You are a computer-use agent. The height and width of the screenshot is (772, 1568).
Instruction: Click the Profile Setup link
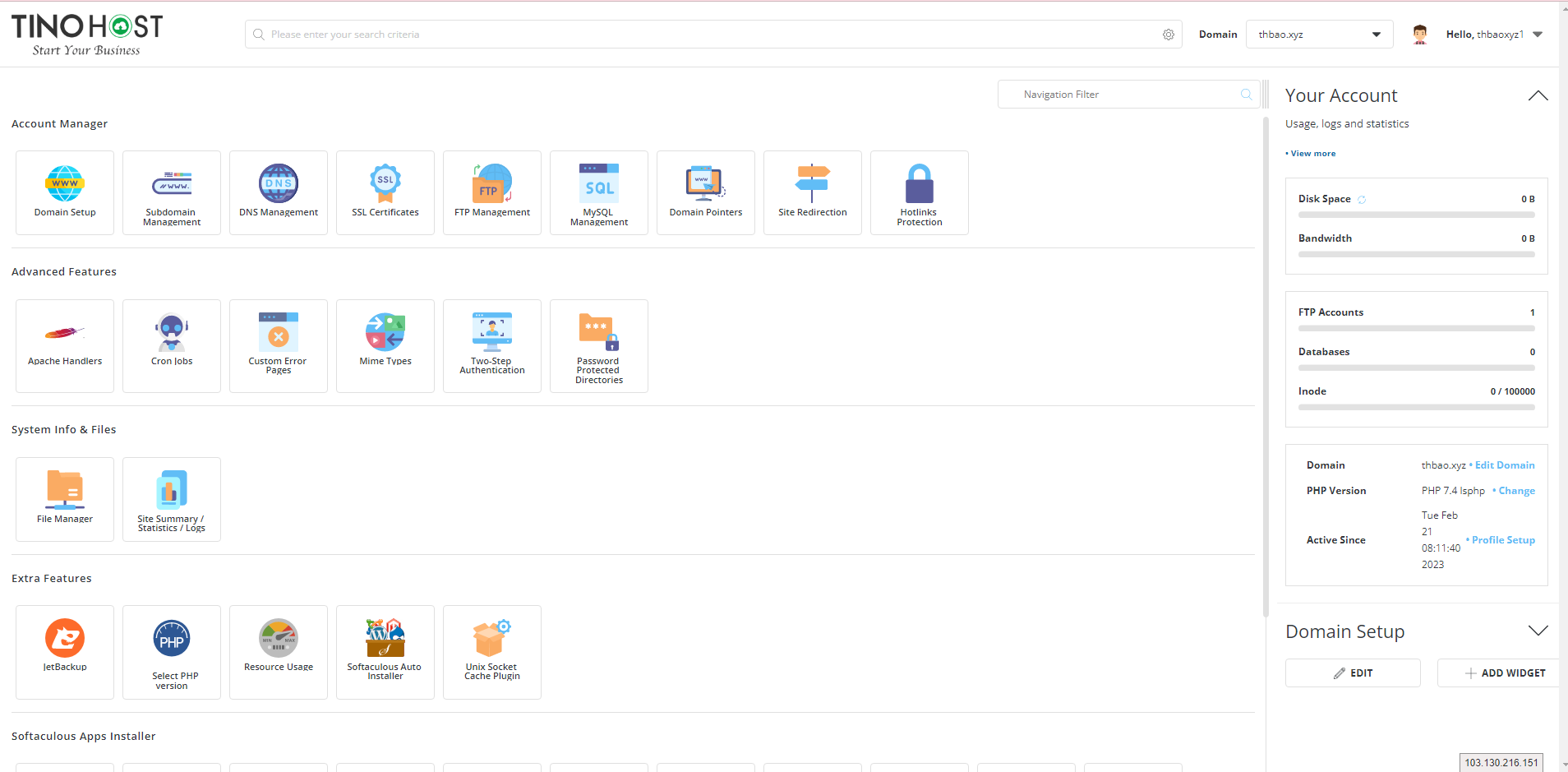[x=1503, y=540]
